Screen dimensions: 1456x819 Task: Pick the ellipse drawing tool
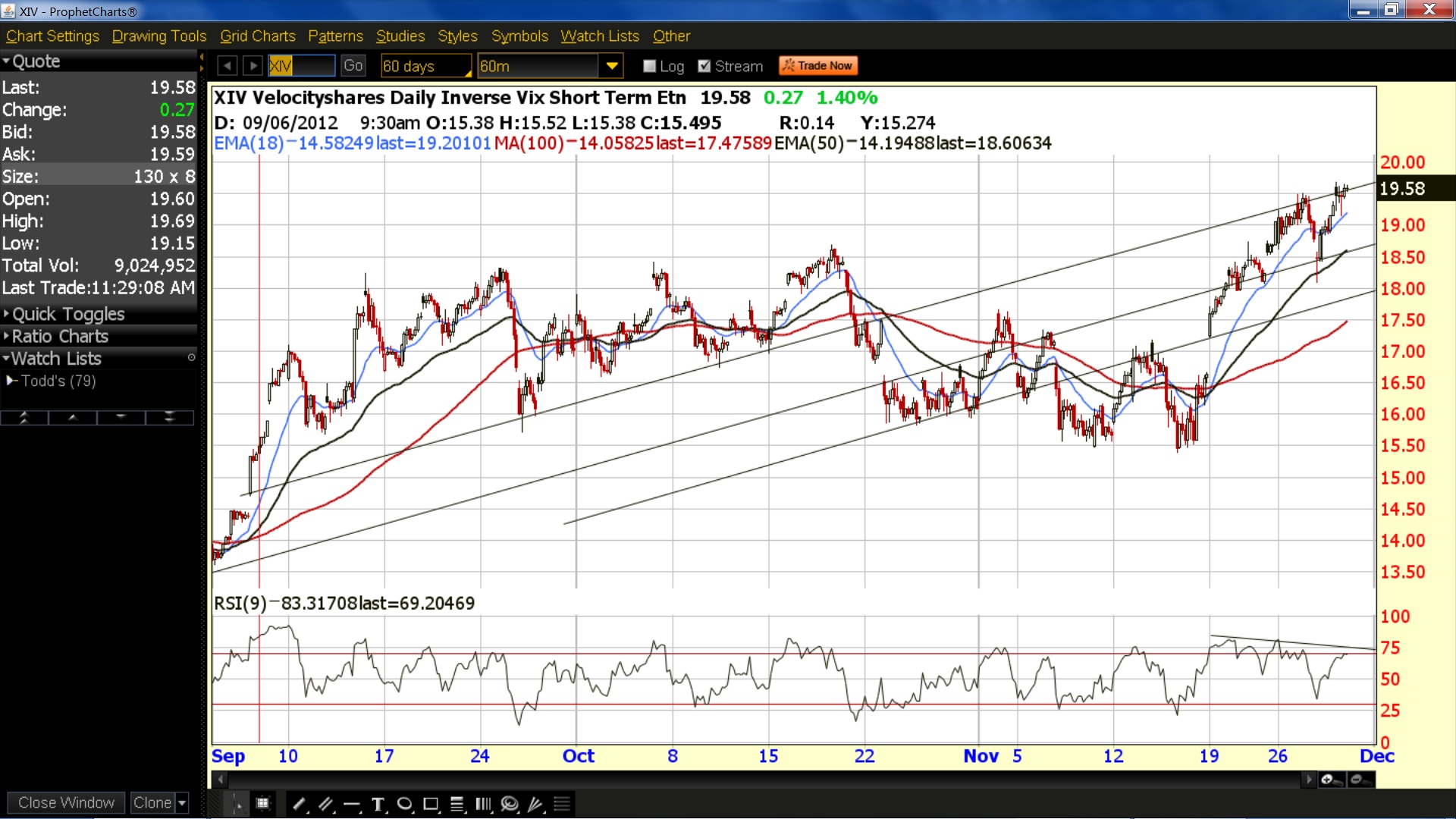click(x=405, y=805)
